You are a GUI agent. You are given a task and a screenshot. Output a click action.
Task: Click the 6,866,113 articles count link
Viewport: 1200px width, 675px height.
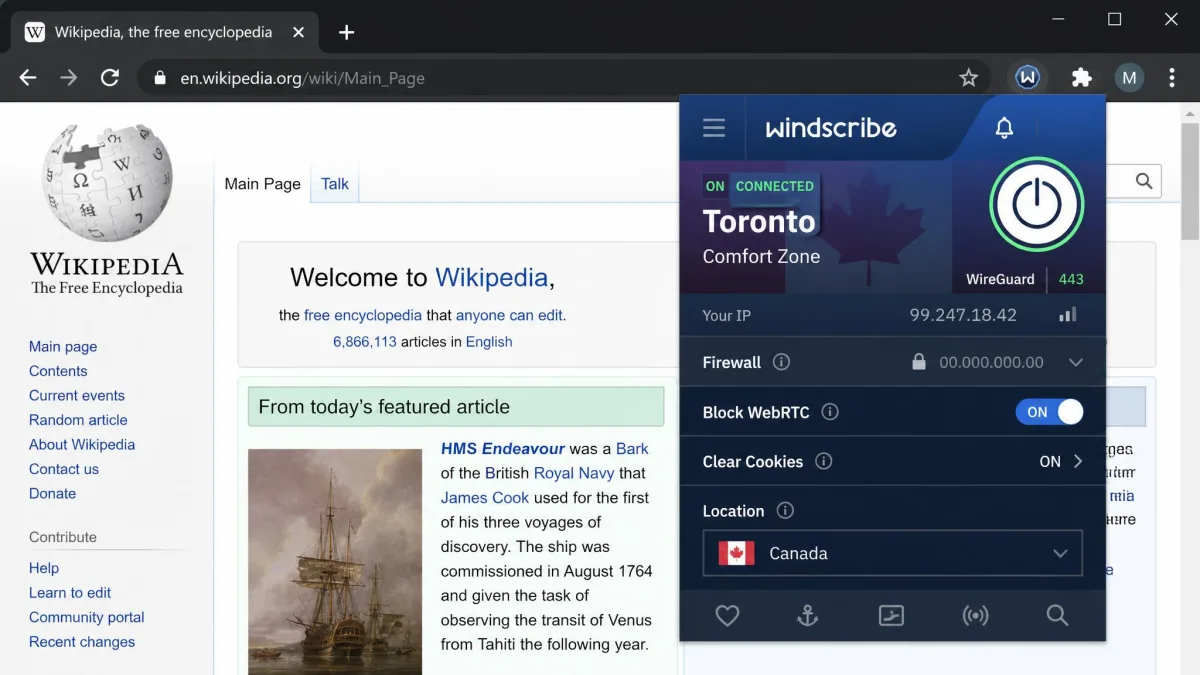tap(365, 341)
